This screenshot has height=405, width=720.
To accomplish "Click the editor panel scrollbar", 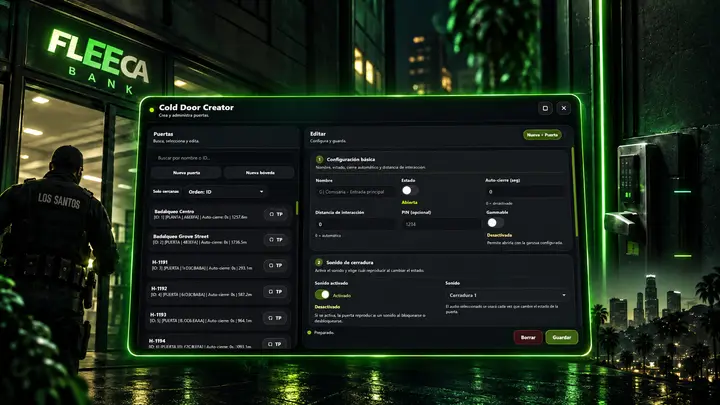I will (574, 192).
